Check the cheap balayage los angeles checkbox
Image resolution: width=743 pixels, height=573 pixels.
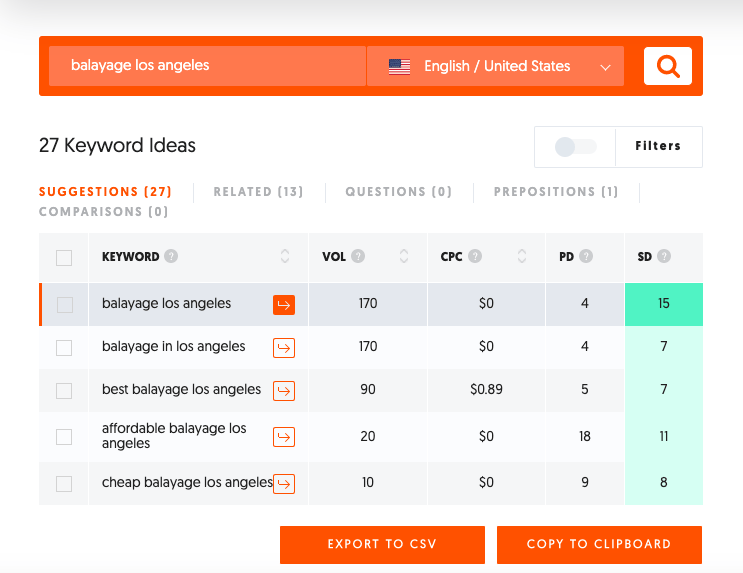click(64, 484)
